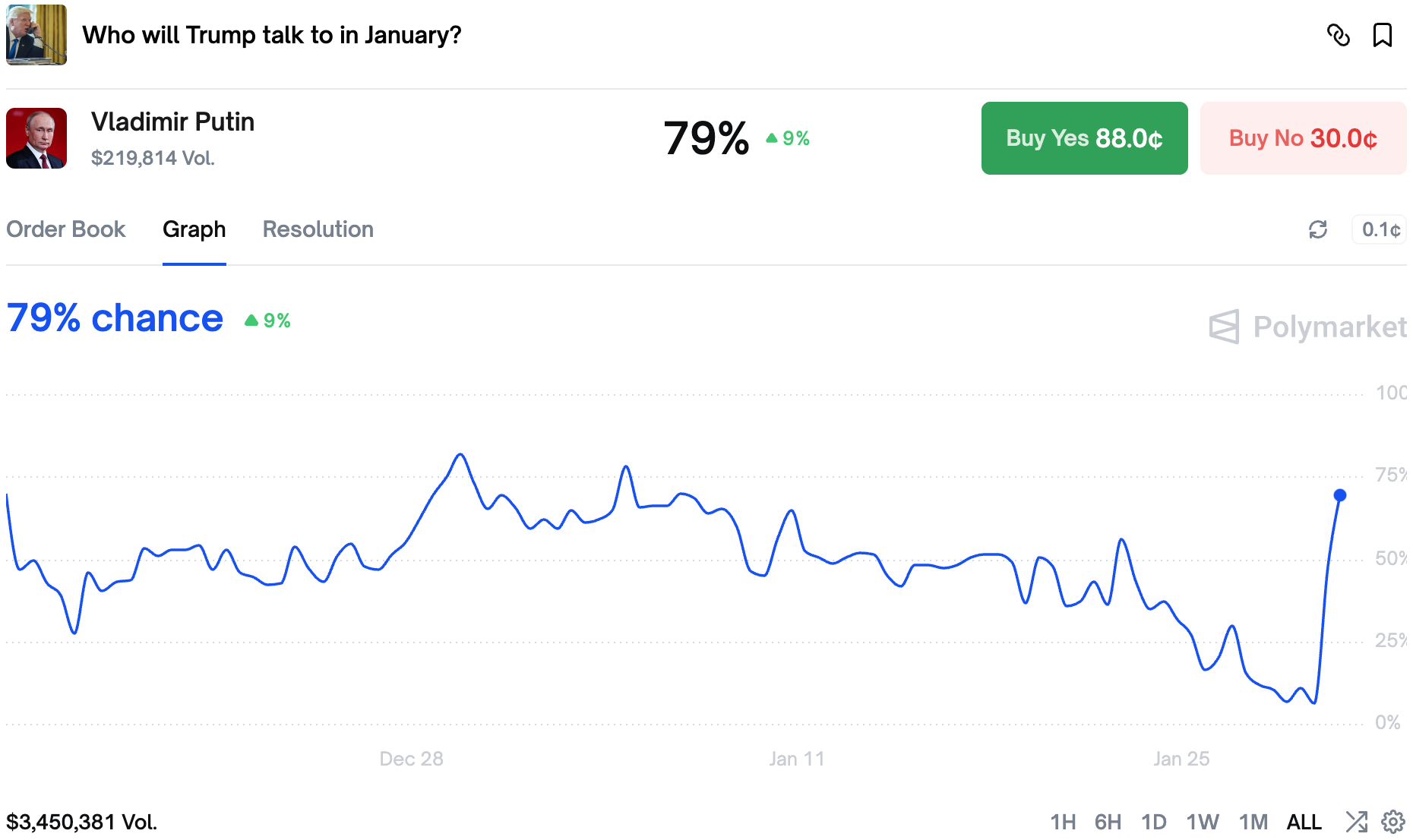Viewport: 1413px width, 840px height.
Task: Open the 0.1¢ tick size selector
Action: pyautogui.click(x=1380, y=229)
